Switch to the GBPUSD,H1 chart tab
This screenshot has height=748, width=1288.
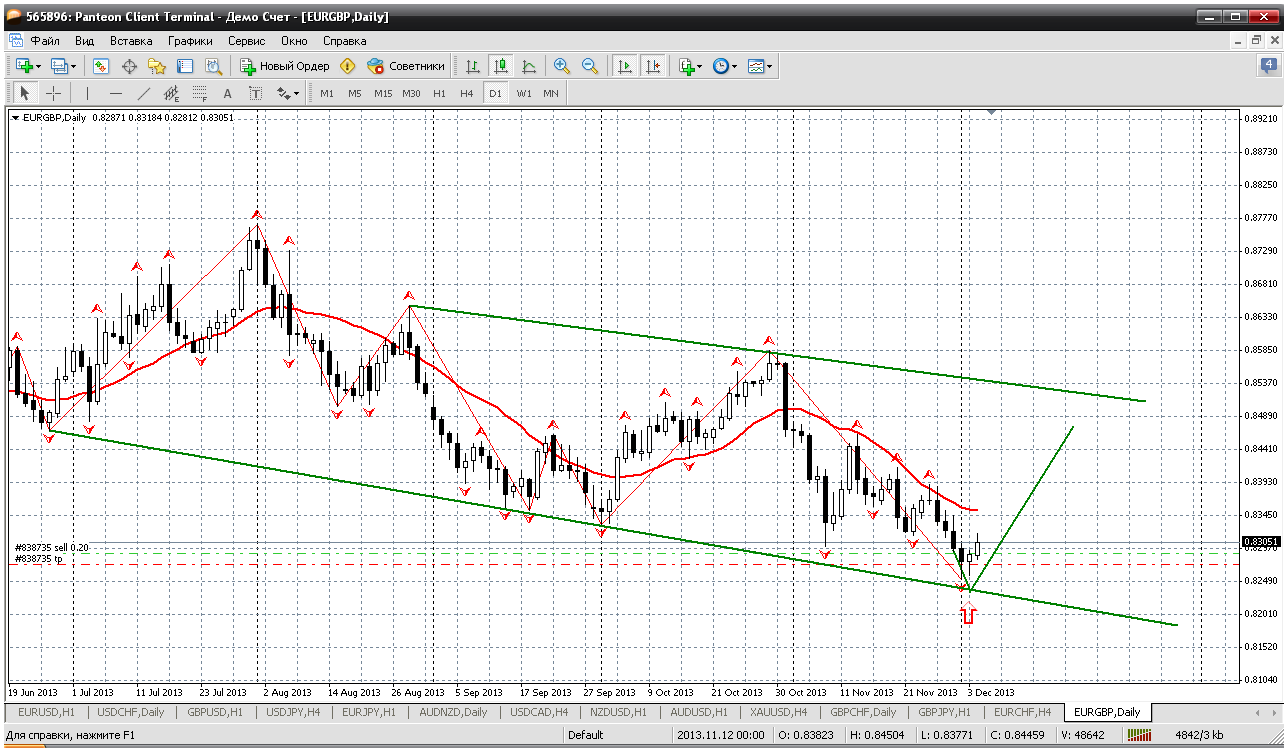pos(215,712)
